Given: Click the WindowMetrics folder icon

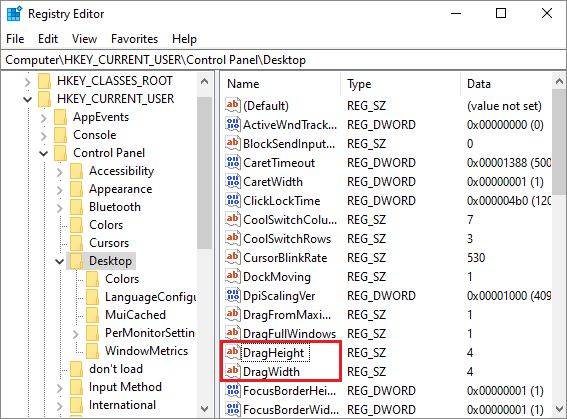Looking at the screenshot, I should point(92,351).
